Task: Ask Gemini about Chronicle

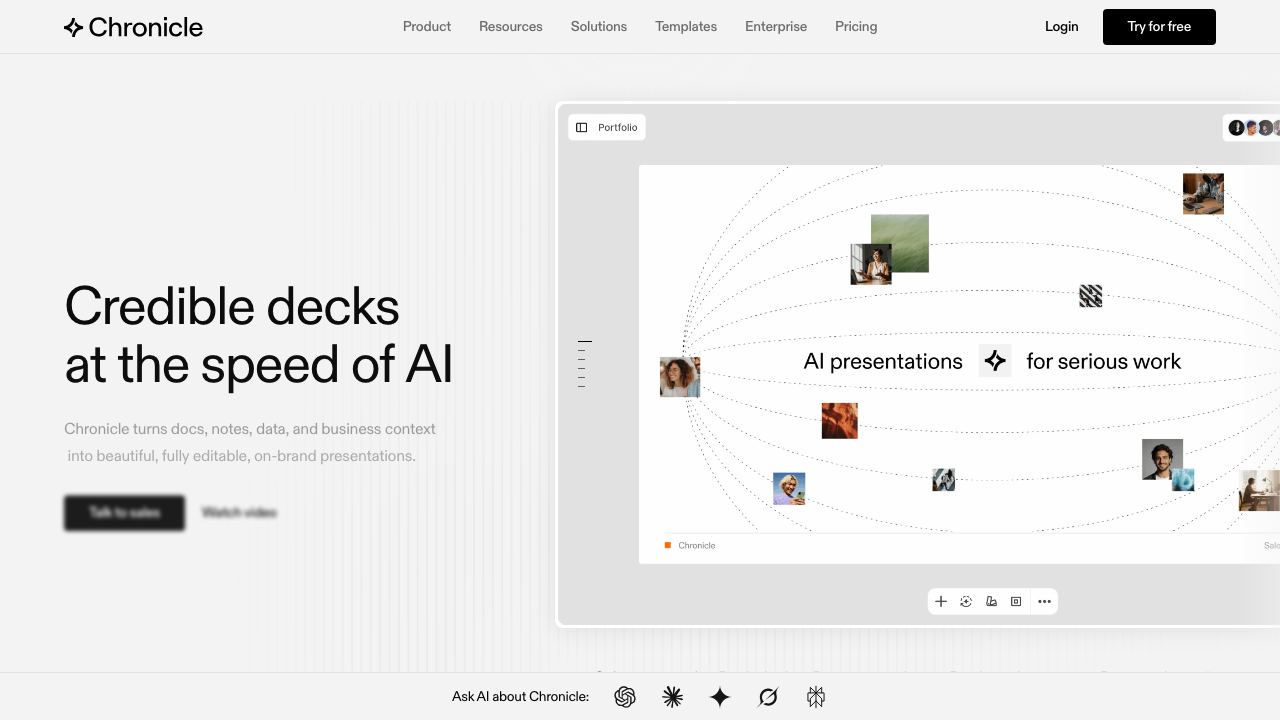Action: coord(720,697)
